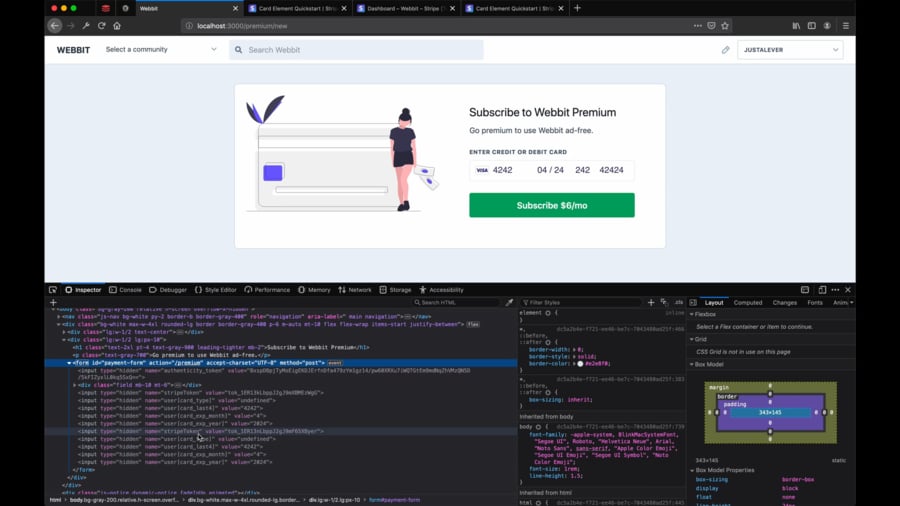
Task: Click the search magnifier in Webbit search
Action: (x=238, y=50)
